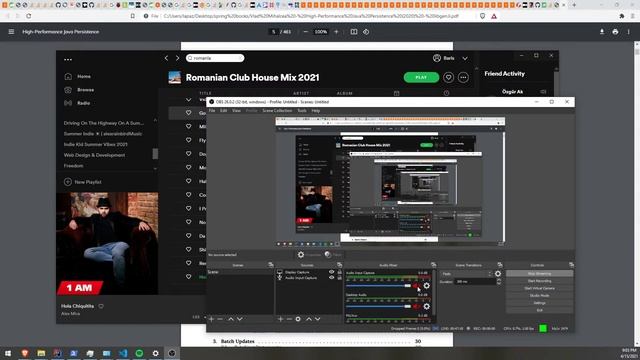Remove scene with the OBS Scenes minus
640x360 pixels.
click(220, 319)
